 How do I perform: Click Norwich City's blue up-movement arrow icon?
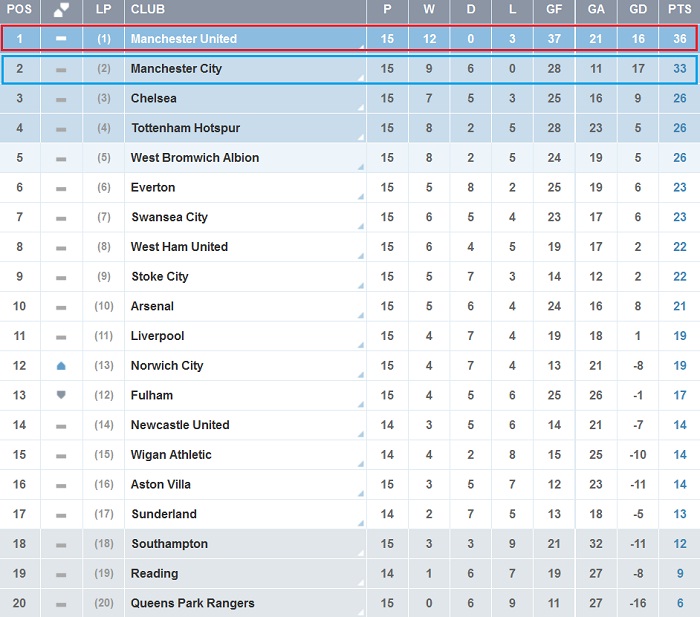pyautogui.click(x=61, y=366)
